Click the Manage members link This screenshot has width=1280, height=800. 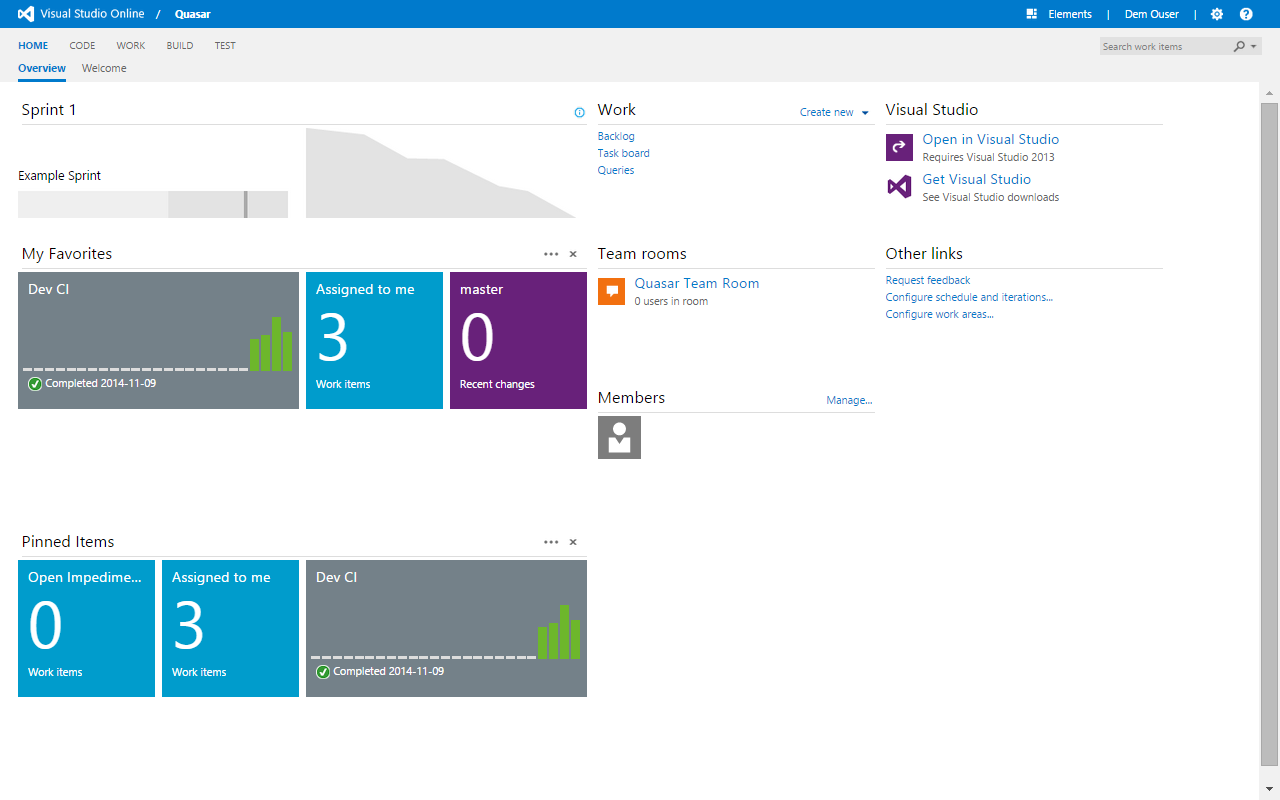pos(849,400)
